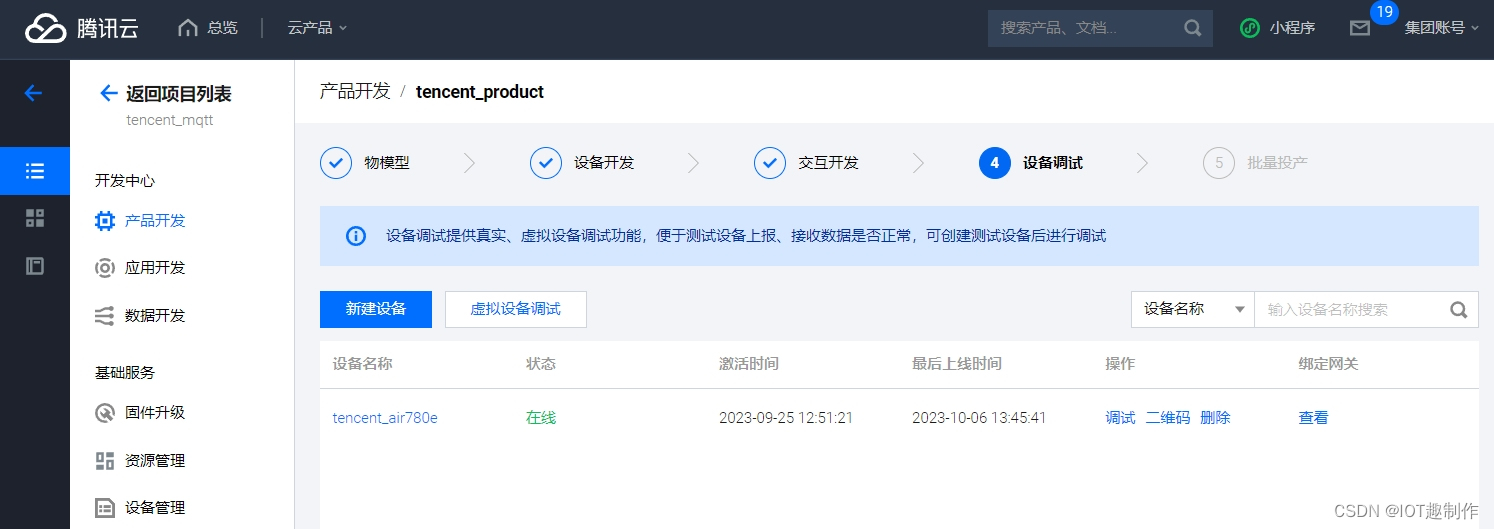Click the 设备管理 list icon

[x=104, y=508]
